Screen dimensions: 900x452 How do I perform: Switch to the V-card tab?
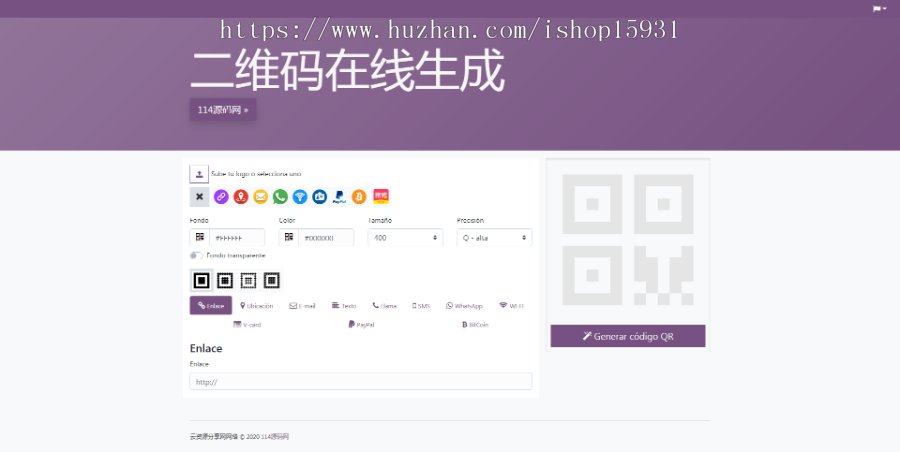247,324
